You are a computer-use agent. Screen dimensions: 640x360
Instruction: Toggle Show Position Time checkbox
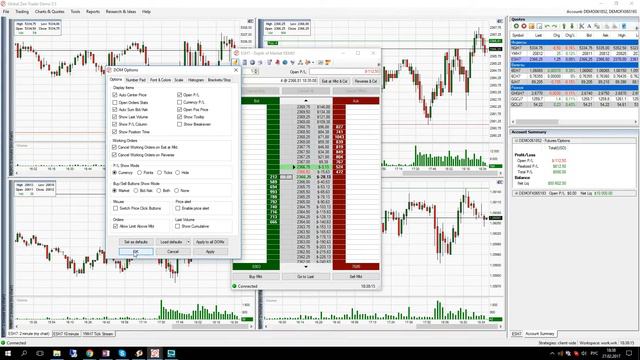point(115,132)
